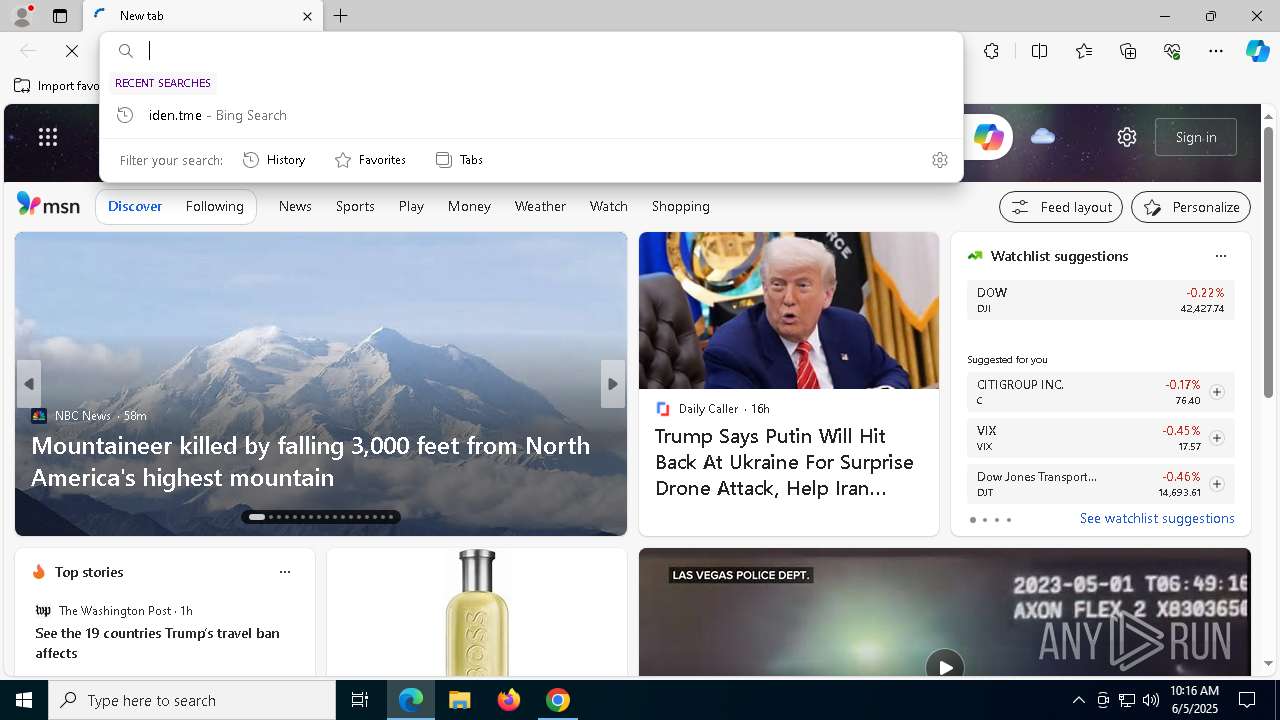Image resolution: width=1280 pixels, height=720 pixels.
Task: Open the Extensions icon
Action: 991,51
